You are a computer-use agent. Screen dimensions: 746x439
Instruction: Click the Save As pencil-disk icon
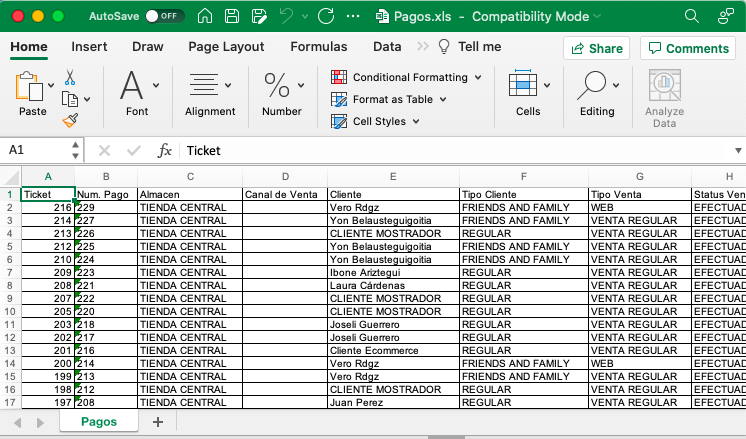[259, 16]
